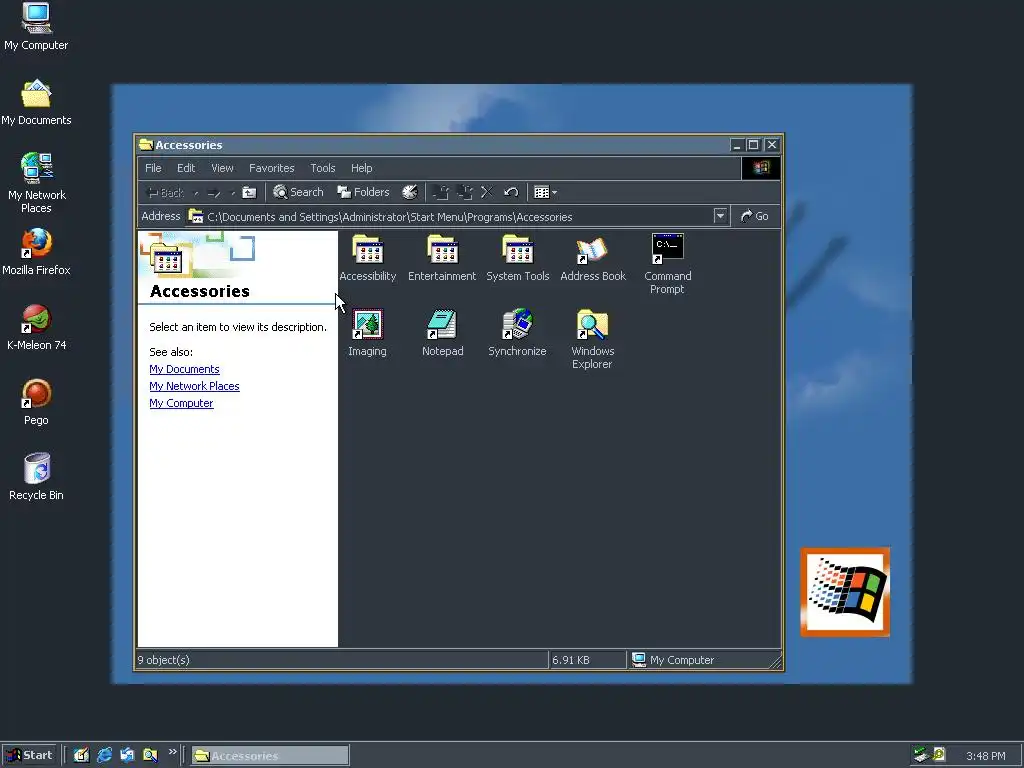Launch Internet Explorer from quick launch
This screenshot has height=768, width=1024.
coord(104,756)
